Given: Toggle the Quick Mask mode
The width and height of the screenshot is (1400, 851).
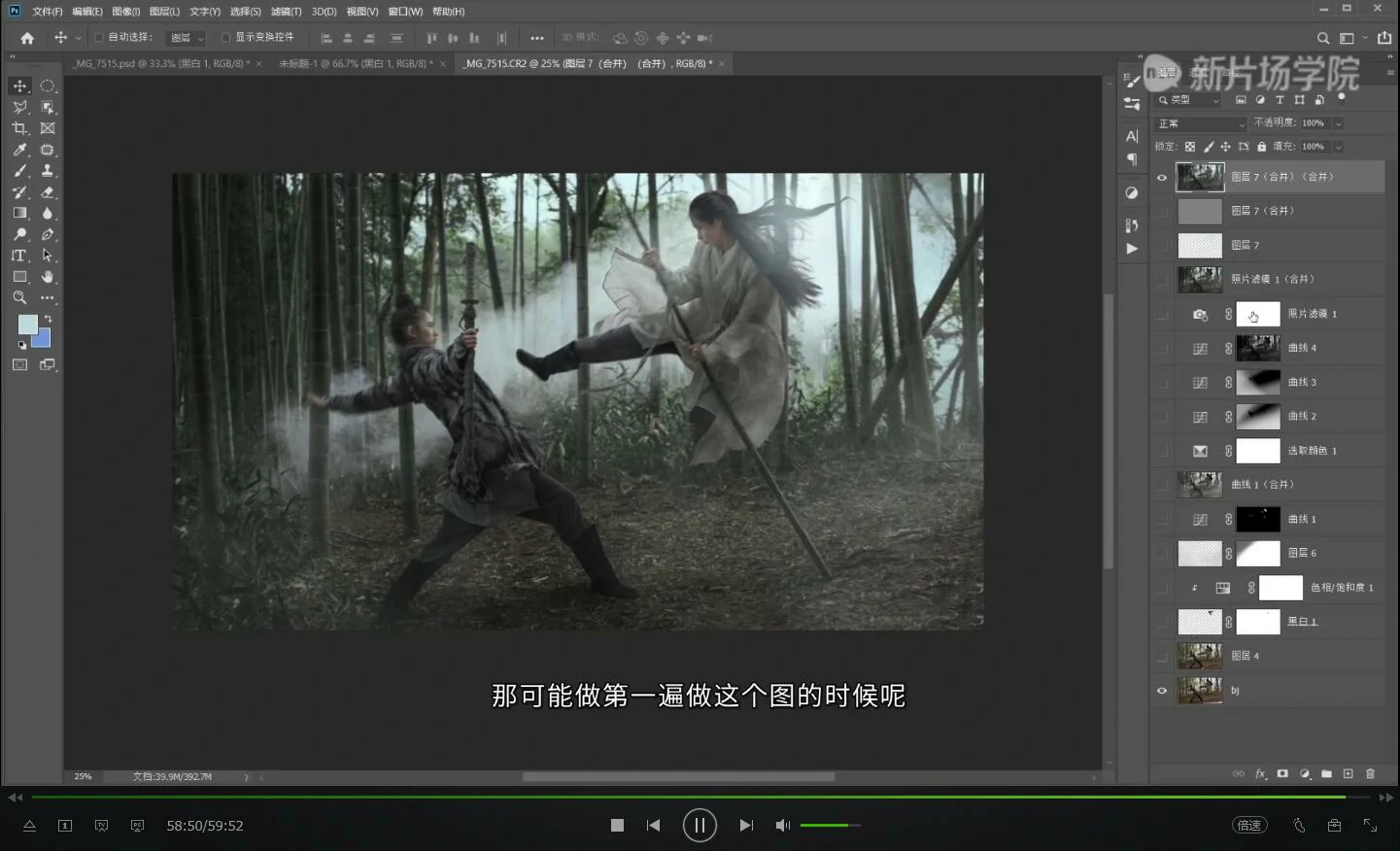Looking at the screenshot, I should tap(19, 365).
